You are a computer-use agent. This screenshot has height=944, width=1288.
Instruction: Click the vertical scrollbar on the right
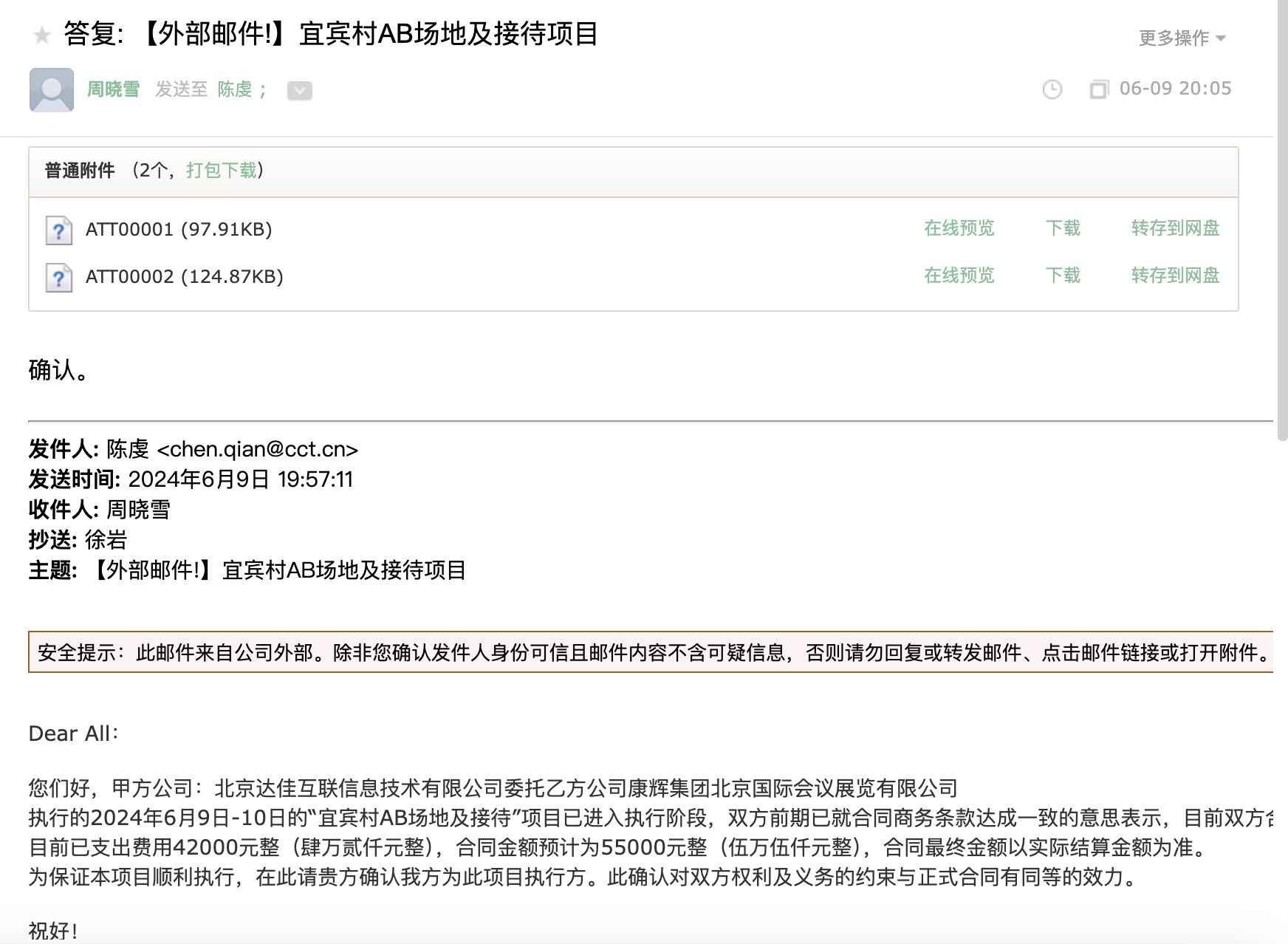(1281, 222)
